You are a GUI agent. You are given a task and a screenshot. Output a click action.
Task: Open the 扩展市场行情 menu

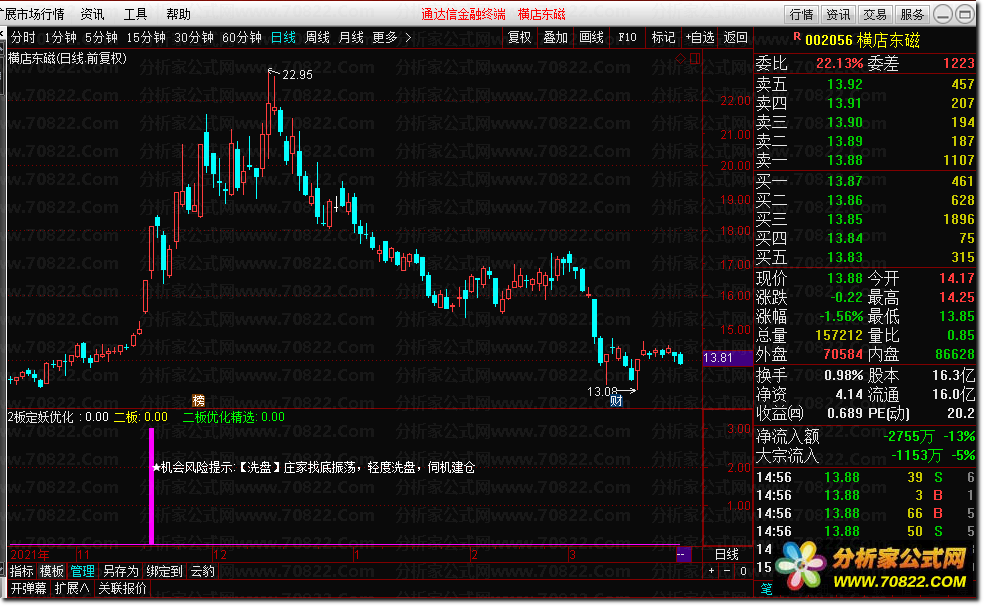tap(33, 14)
